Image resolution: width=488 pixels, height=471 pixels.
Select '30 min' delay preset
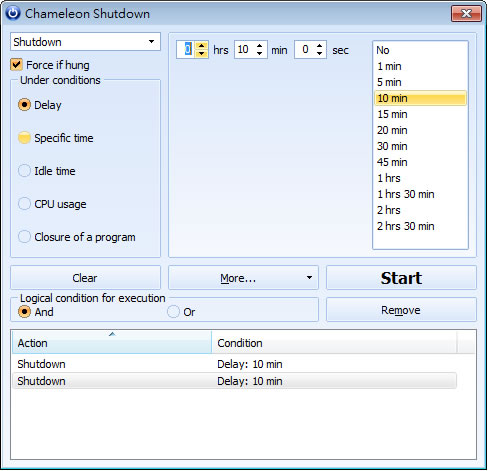[x=420, y=146]
